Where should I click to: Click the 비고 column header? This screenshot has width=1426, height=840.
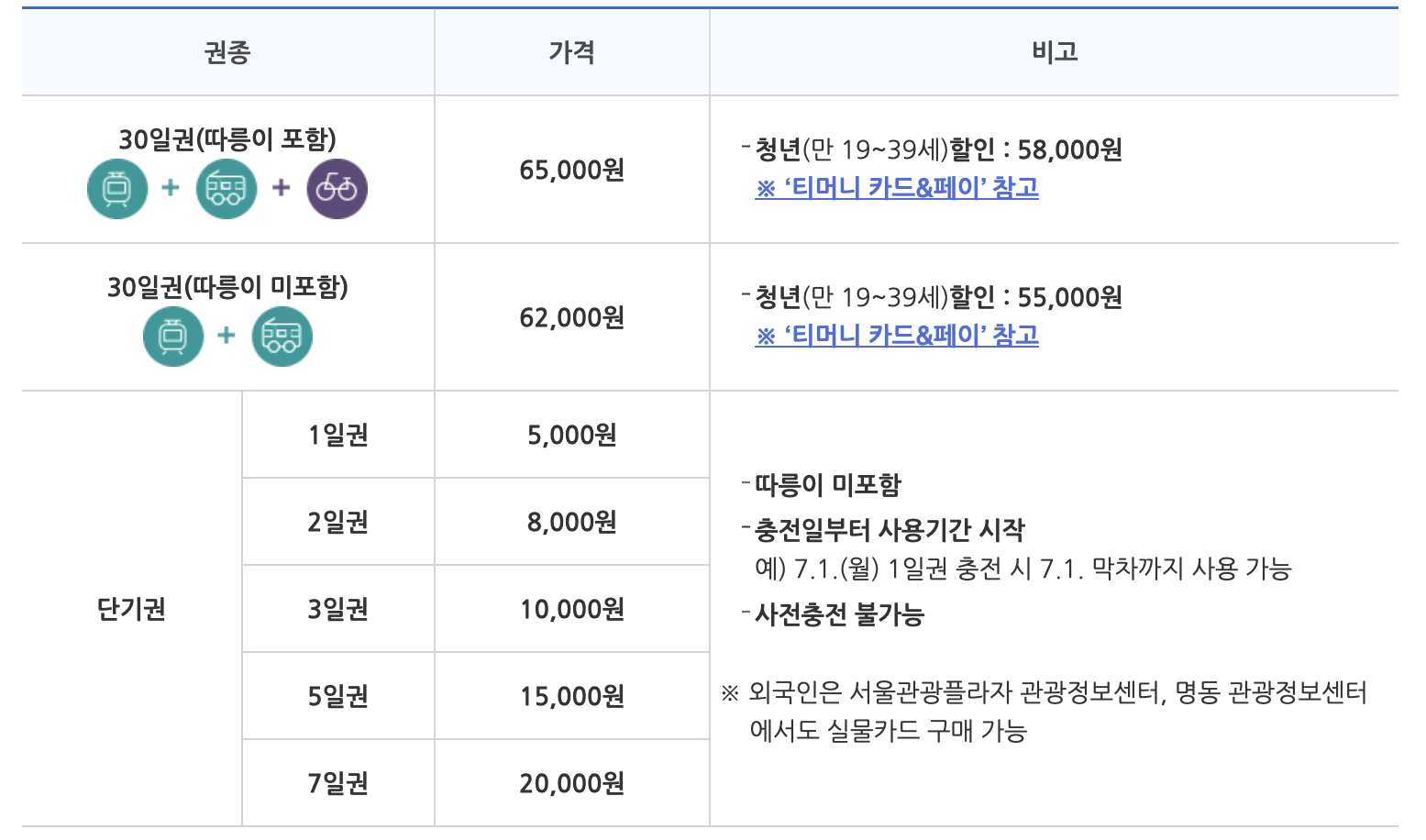tap(1054, 52)
